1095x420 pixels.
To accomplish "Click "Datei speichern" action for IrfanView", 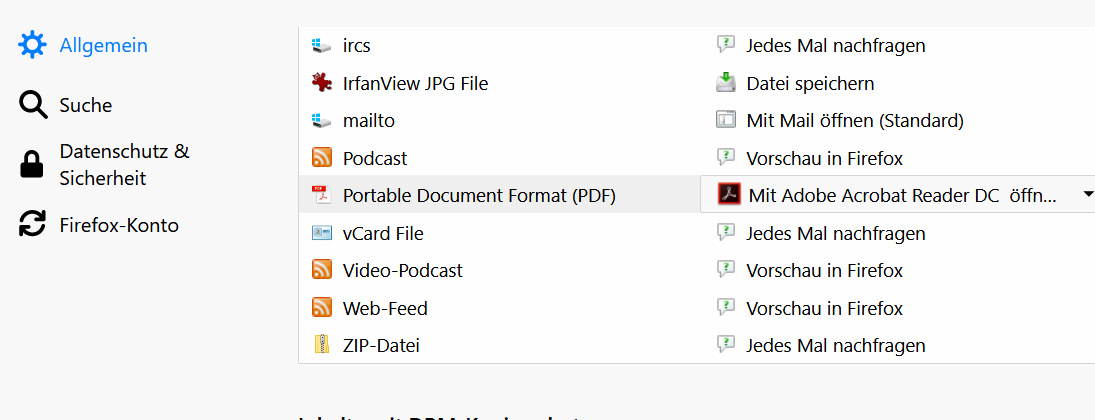I will click(x=810, y=83).
